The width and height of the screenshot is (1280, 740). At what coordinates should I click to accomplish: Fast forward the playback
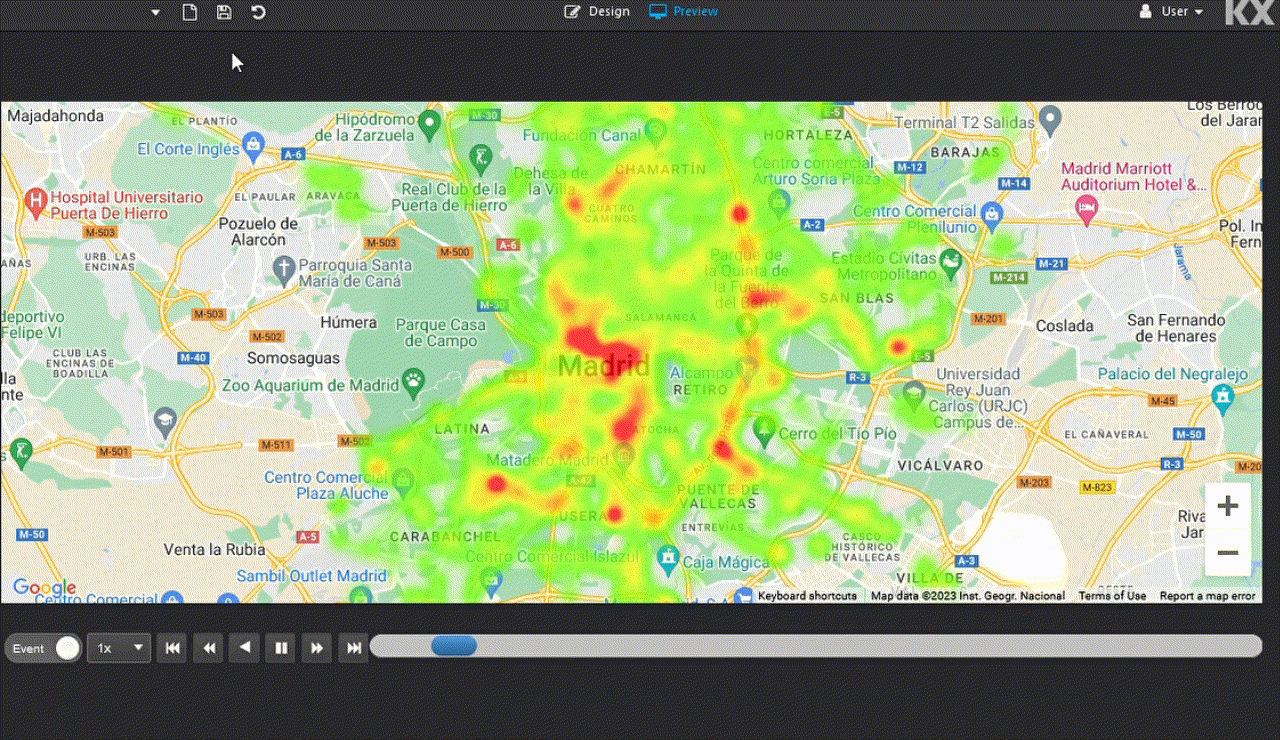pyautogui.click(x=317, y=648)
